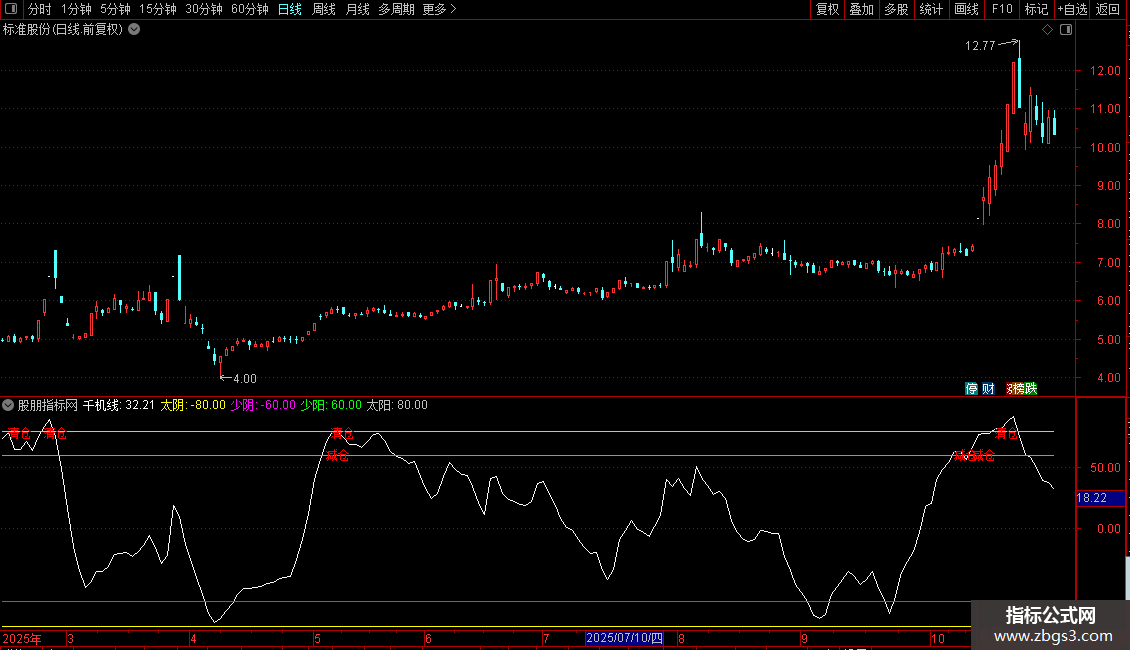1130x650 pixels.
Task: Toggle the side panel icon at chart top-right
Action: point(1065,30)
